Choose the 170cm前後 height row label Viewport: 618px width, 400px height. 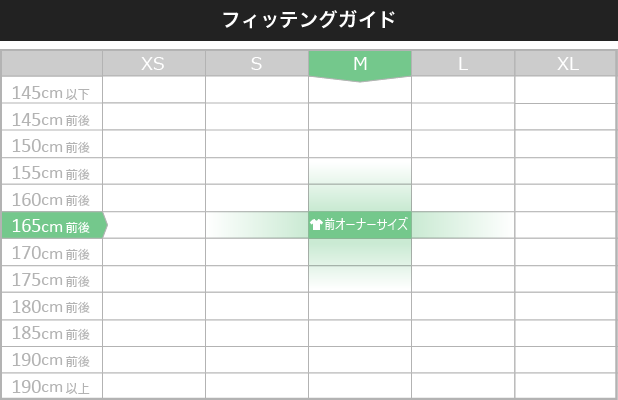point(52,252)
